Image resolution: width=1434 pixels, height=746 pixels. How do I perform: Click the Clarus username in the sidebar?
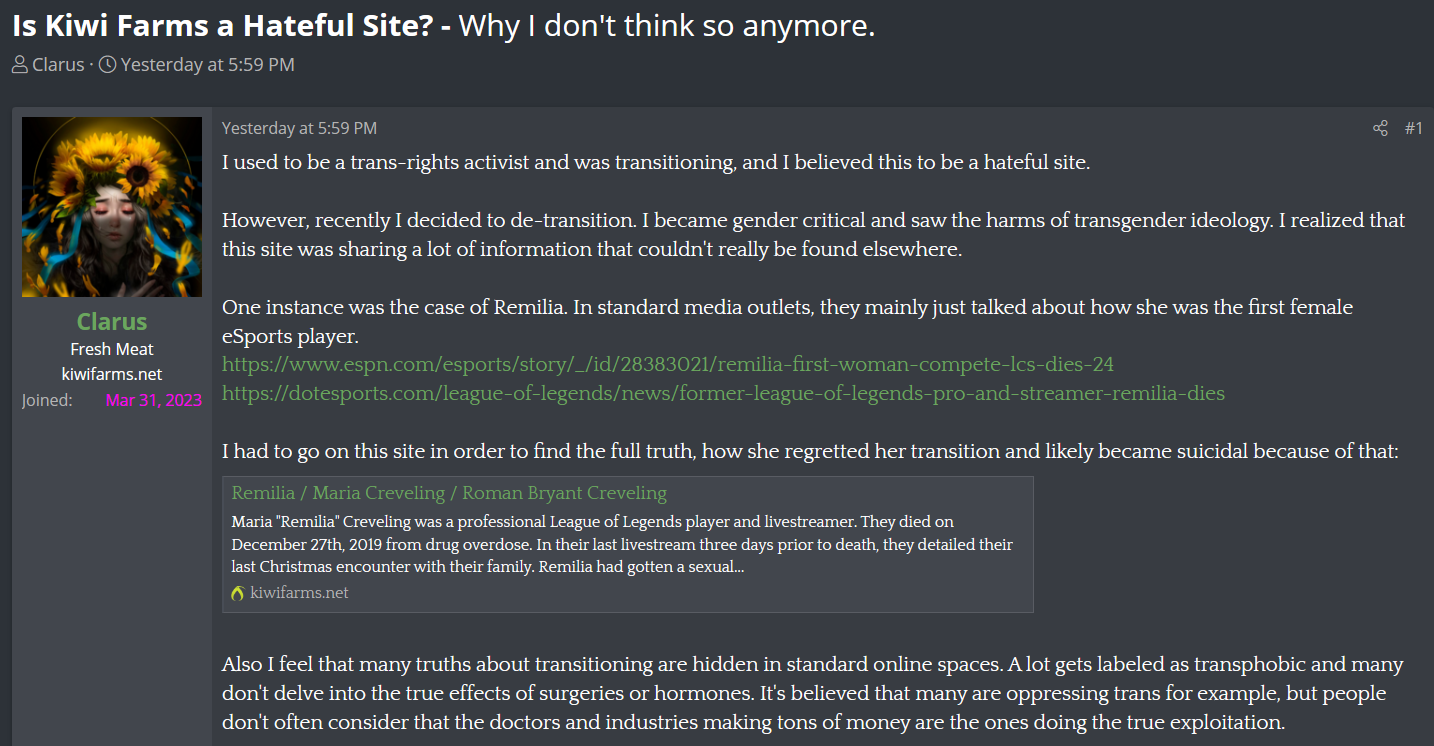(112, 322)
